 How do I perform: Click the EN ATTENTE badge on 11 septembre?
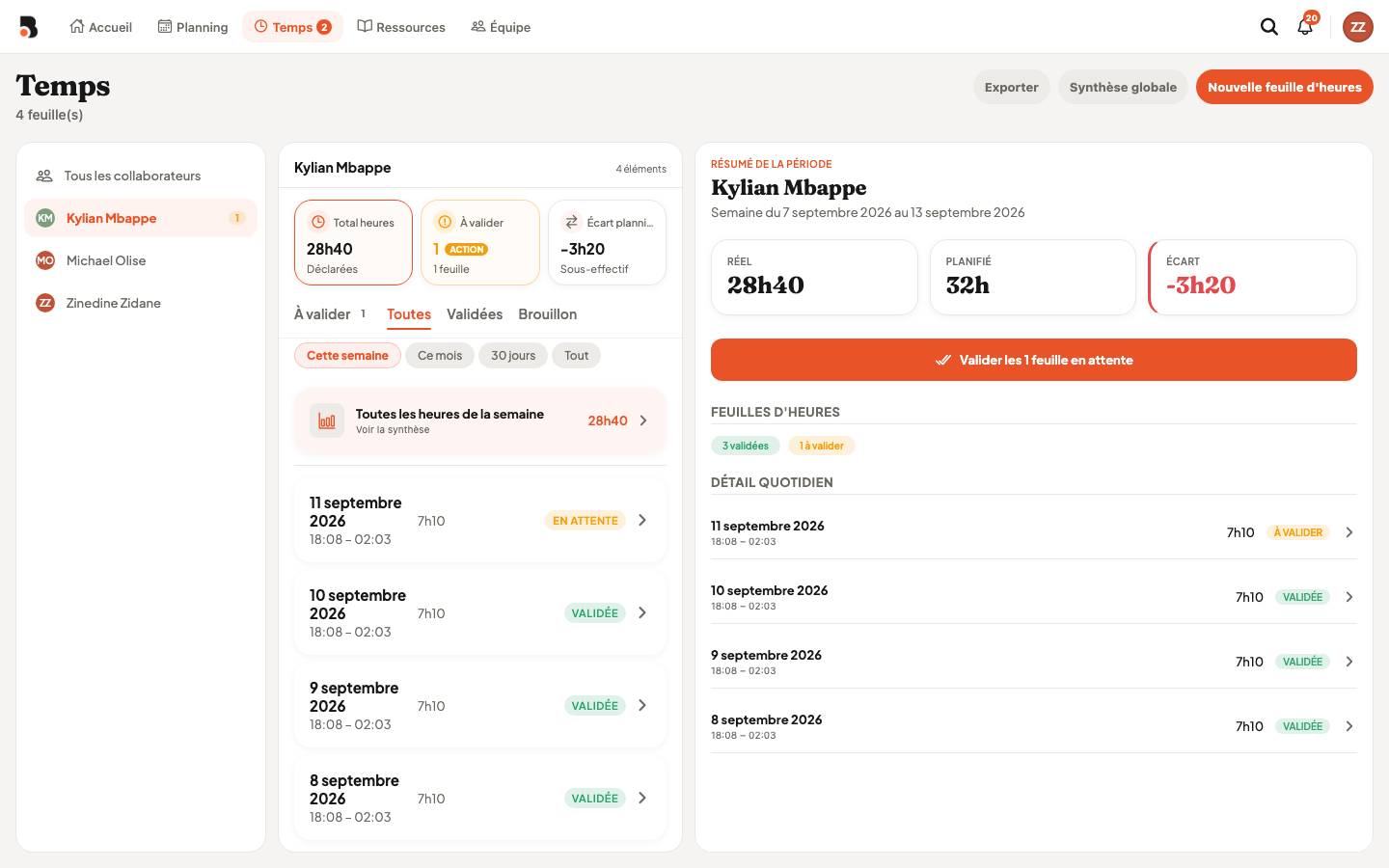[x=586, y=521]
